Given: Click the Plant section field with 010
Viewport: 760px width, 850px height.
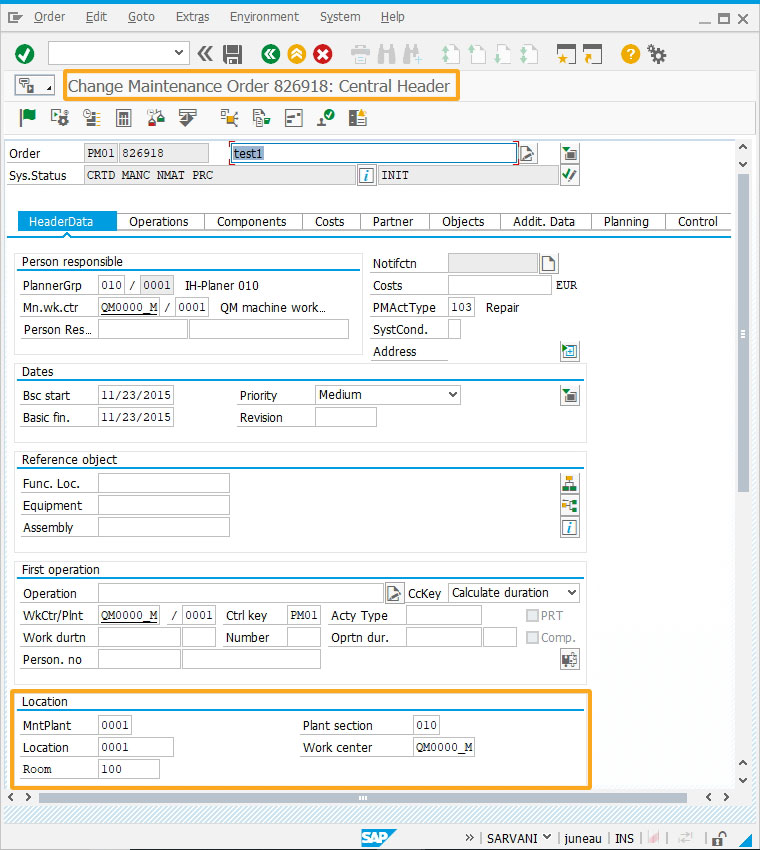Looking at the screenshot, I should pyautogui.click(x=426, y=725).
